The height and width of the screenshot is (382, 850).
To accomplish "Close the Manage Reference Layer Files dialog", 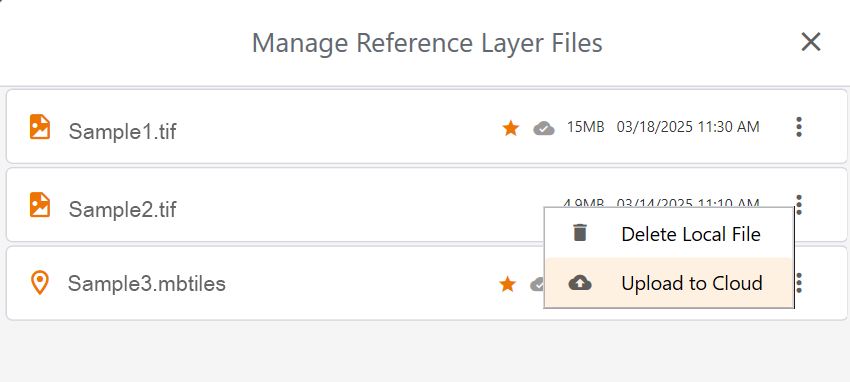I will coord(811,42).
